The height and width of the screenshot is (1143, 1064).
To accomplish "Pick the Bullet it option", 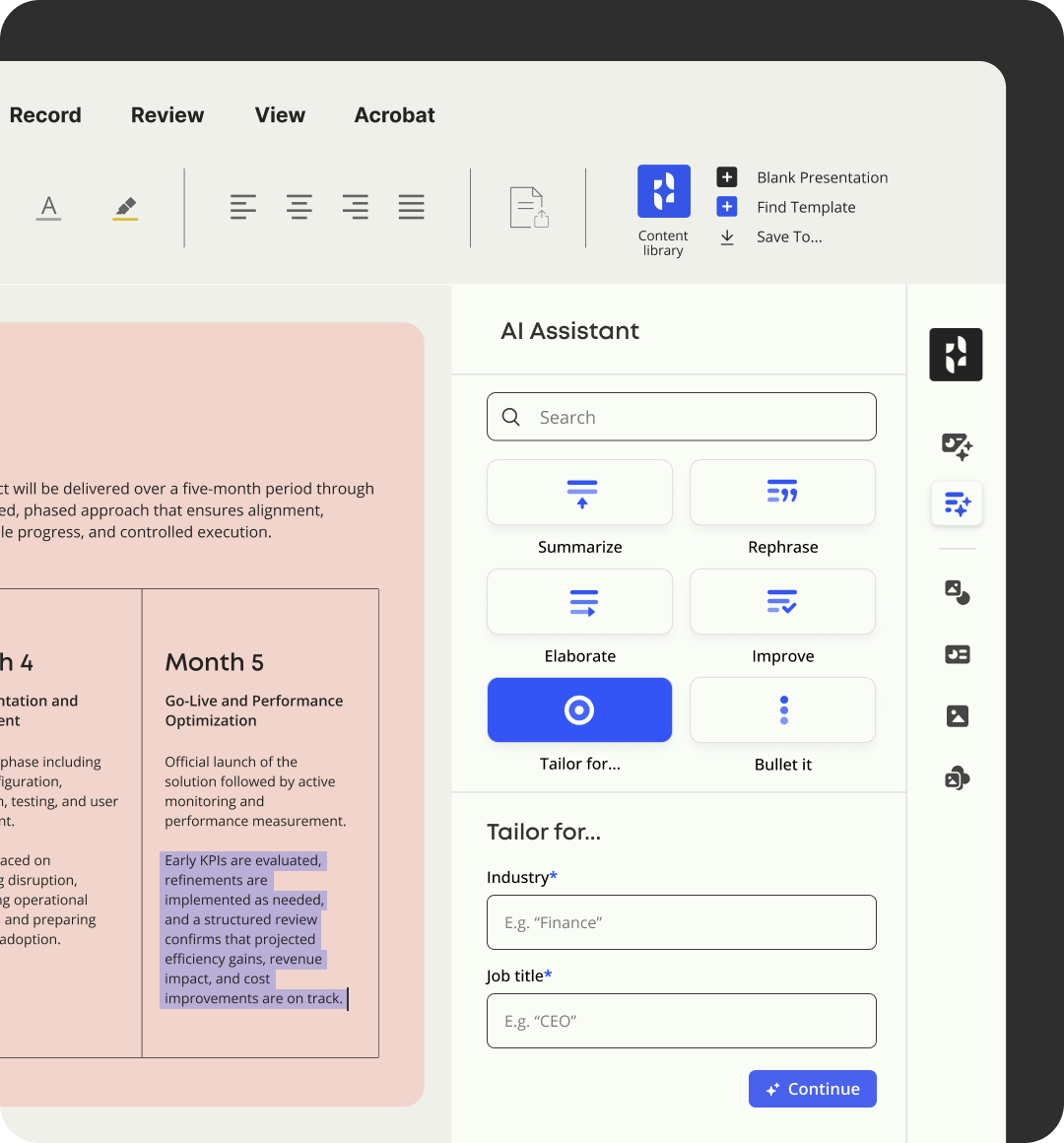I will (x=782, y=710).
